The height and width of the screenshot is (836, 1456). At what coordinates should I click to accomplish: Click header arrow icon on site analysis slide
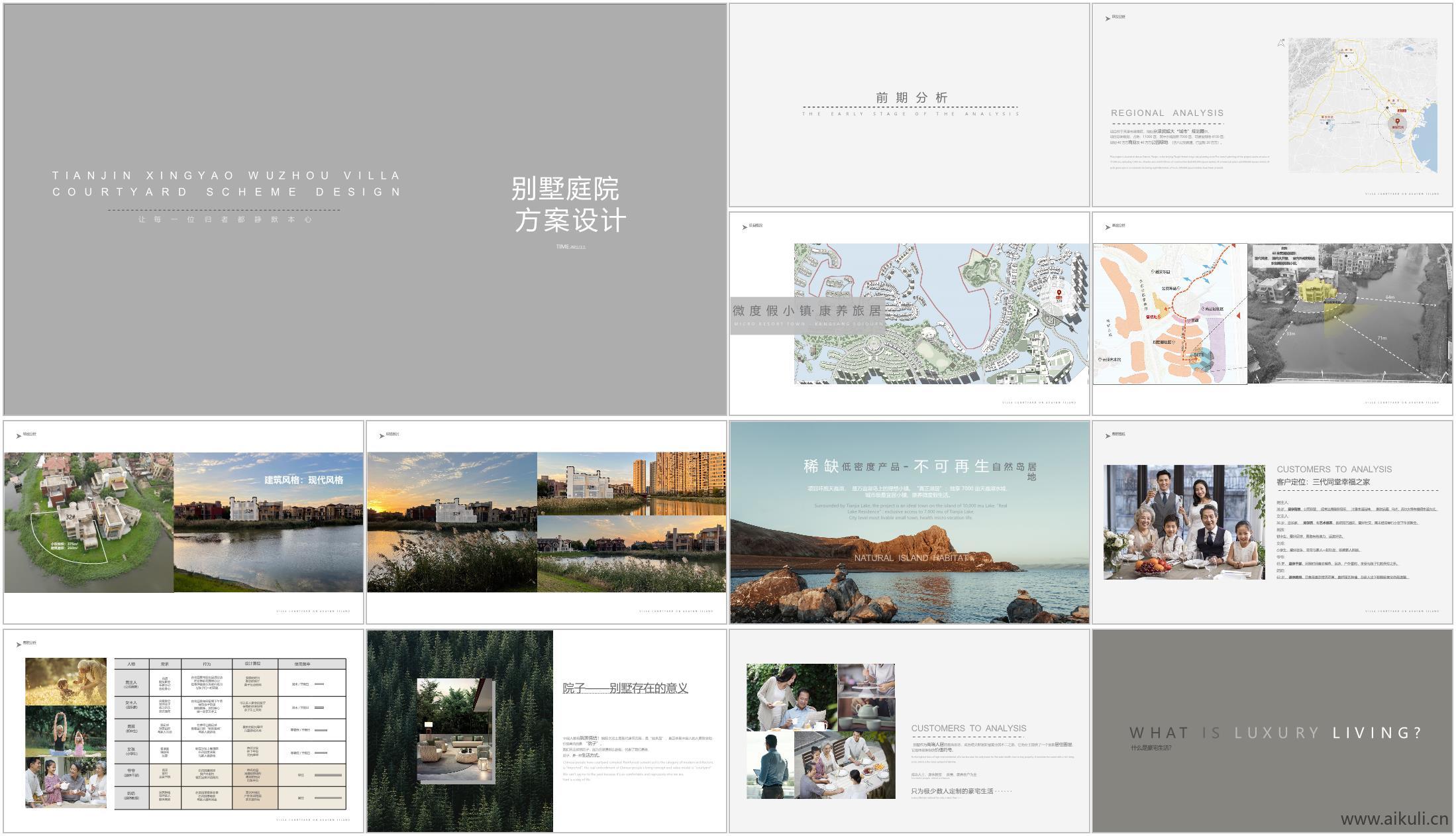1108,227
